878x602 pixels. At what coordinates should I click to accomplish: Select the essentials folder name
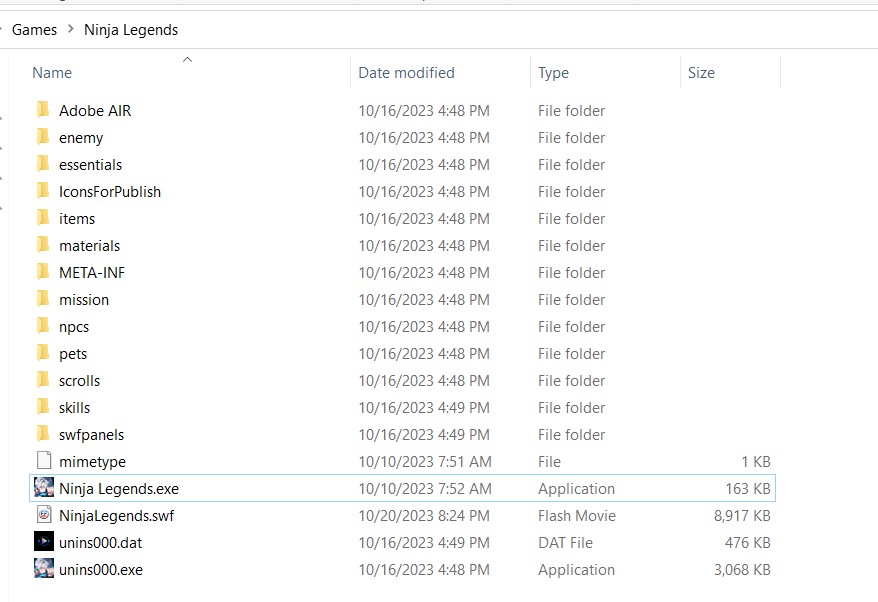90,165
